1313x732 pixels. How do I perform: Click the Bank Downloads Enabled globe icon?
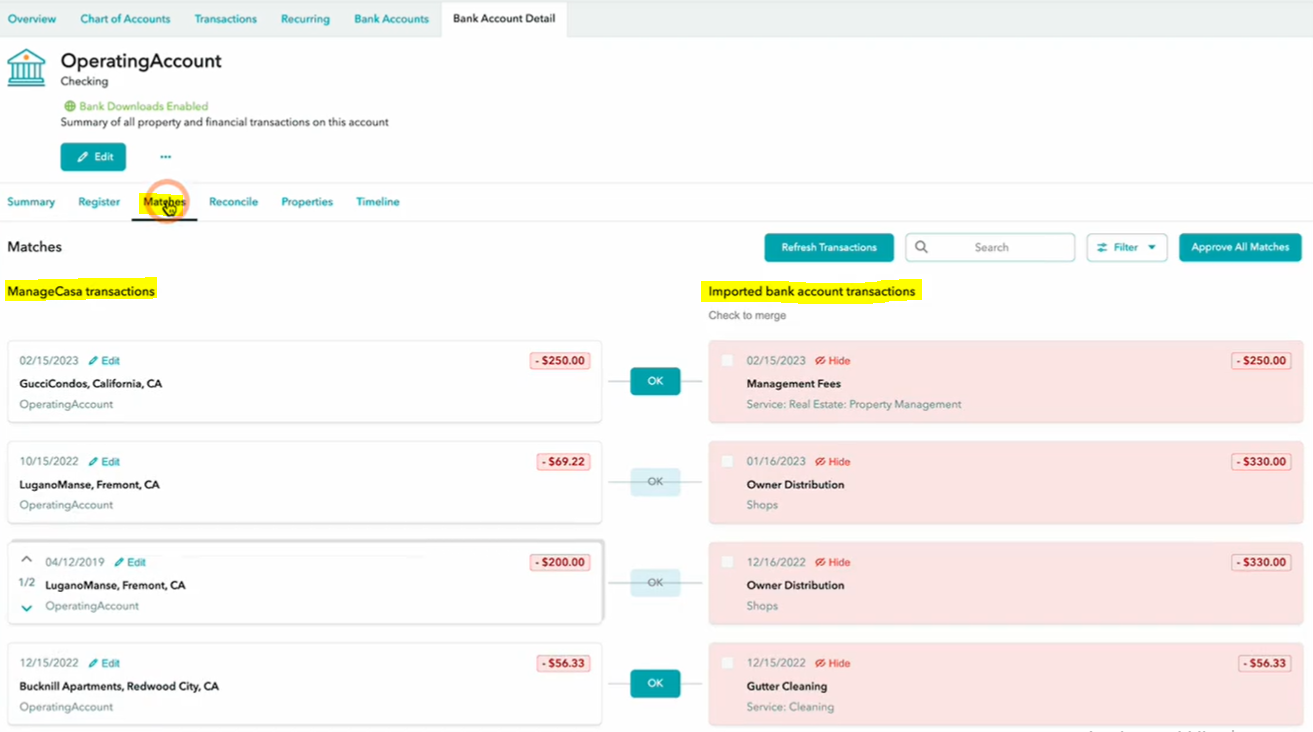(70, 106)
